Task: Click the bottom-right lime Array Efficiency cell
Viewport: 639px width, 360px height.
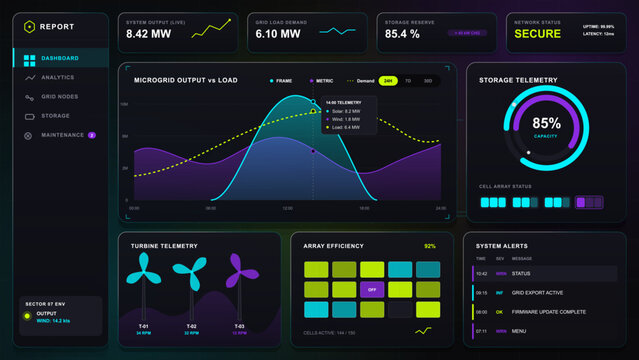Action: click(x=428, y=309)
